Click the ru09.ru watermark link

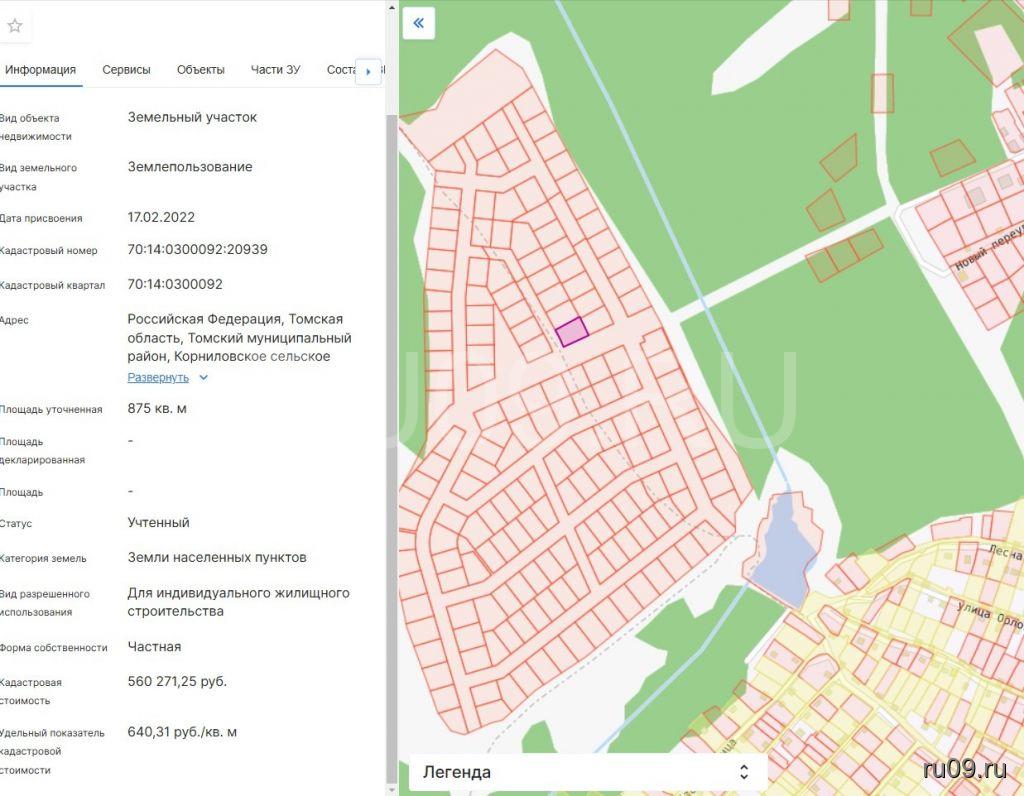click(964, 768)
